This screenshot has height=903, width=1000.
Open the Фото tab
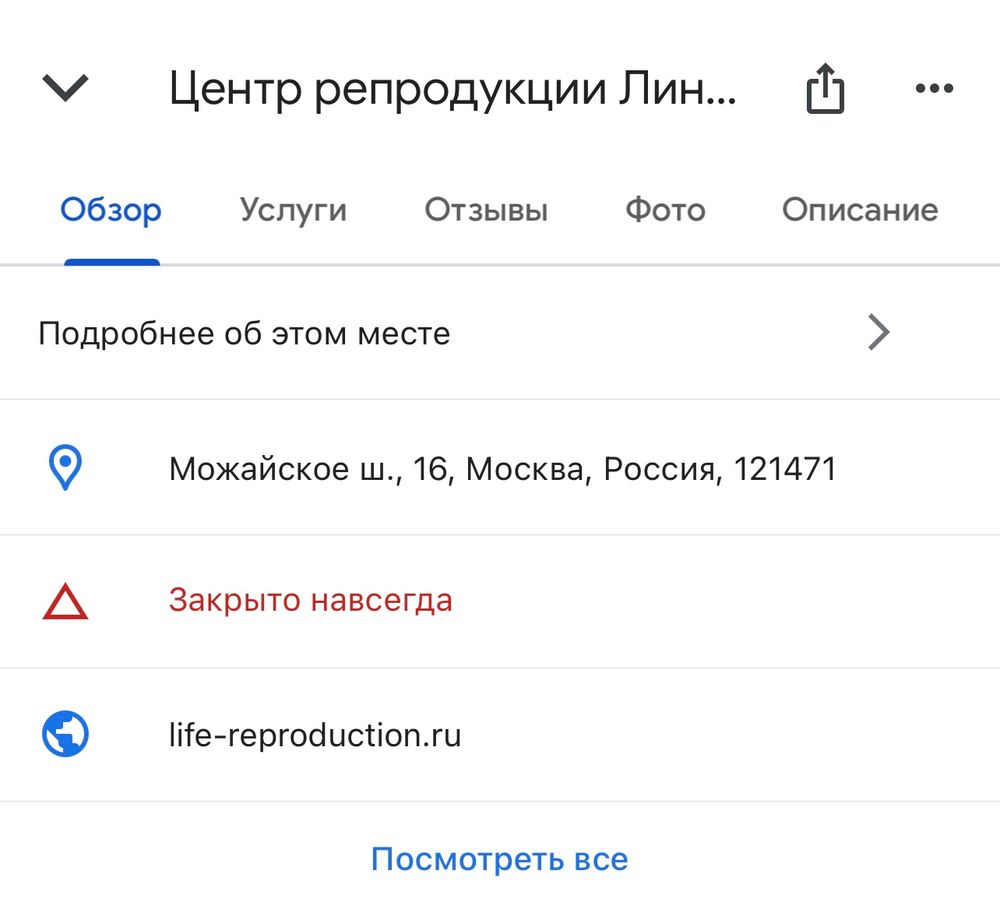point(664,210)
